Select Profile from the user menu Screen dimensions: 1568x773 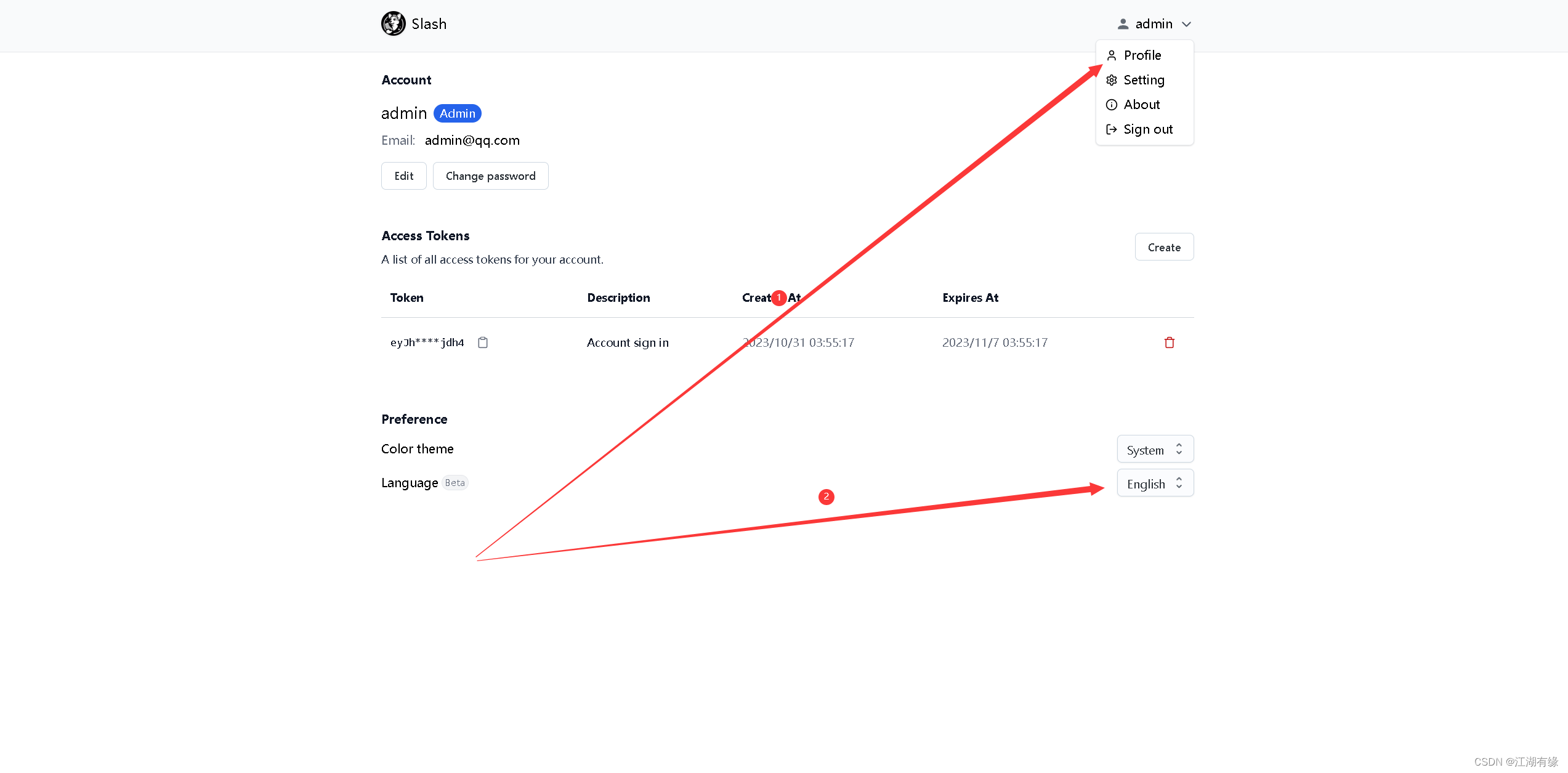click(x=1142, y=55)
